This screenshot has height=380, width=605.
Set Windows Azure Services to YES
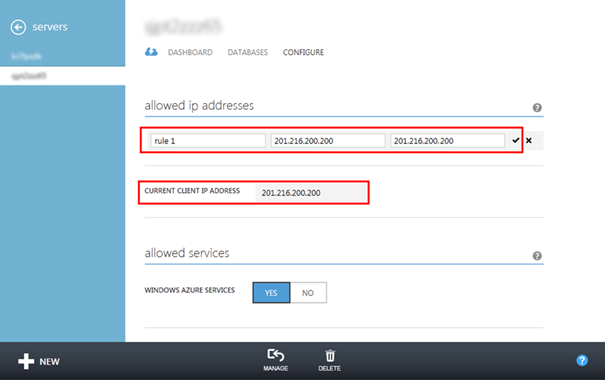[x=271, y=292]
